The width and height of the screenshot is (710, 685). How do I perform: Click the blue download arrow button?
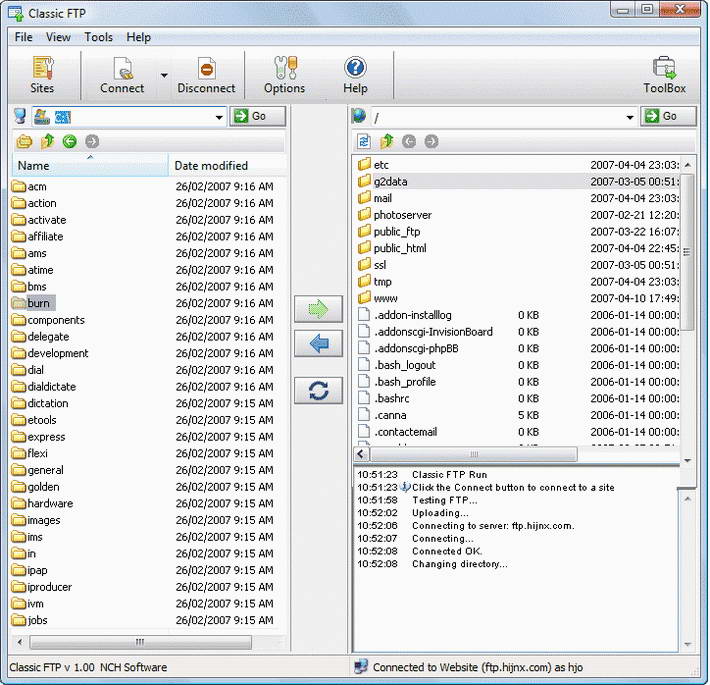tap(318, 344)
